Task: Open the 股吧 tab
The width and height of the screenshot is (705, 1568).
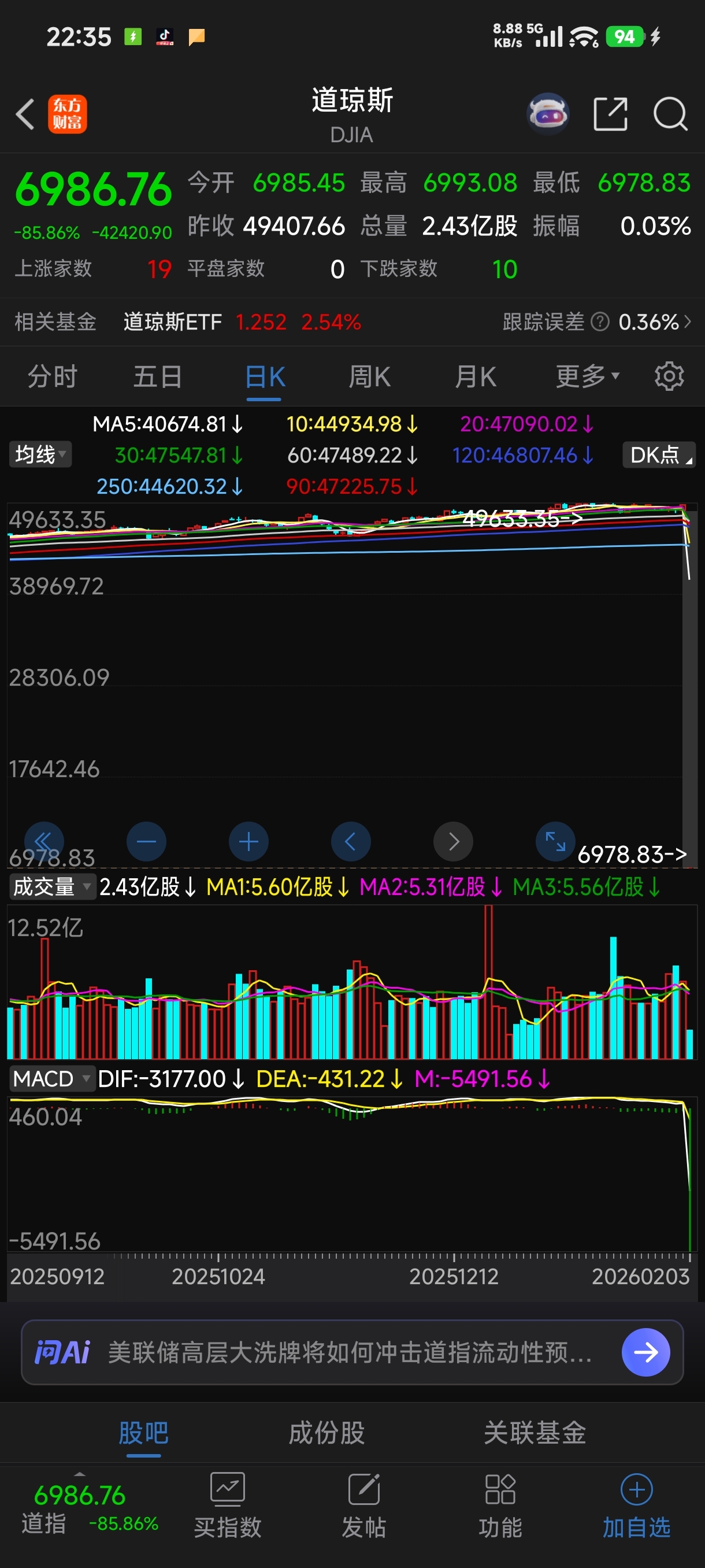Action: (143, 1432)
